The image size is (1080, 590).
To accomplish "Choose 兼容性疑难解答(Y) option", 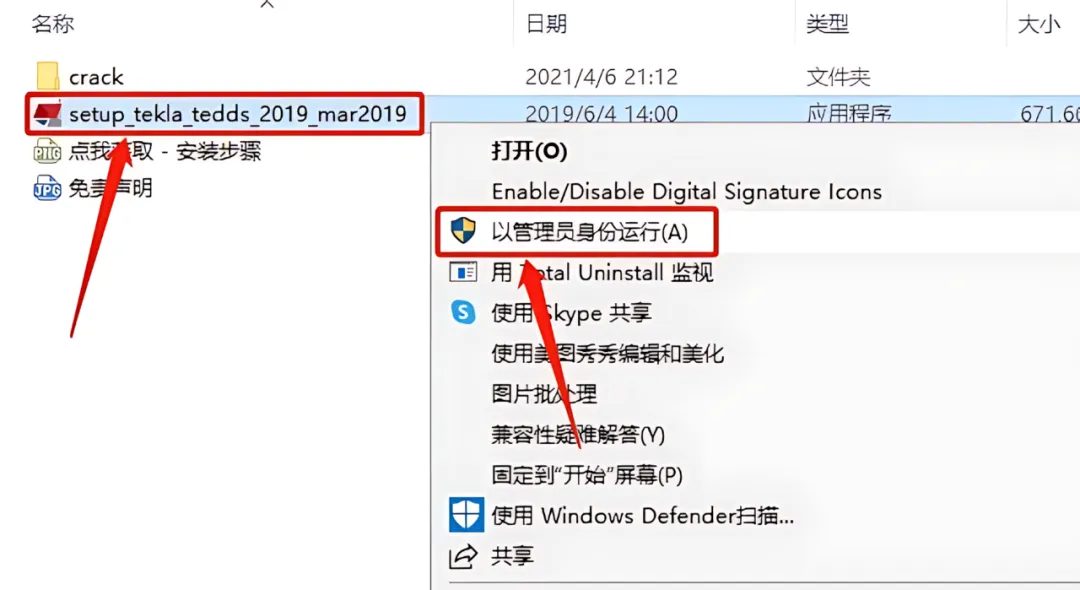I will (x=578, y=435).
